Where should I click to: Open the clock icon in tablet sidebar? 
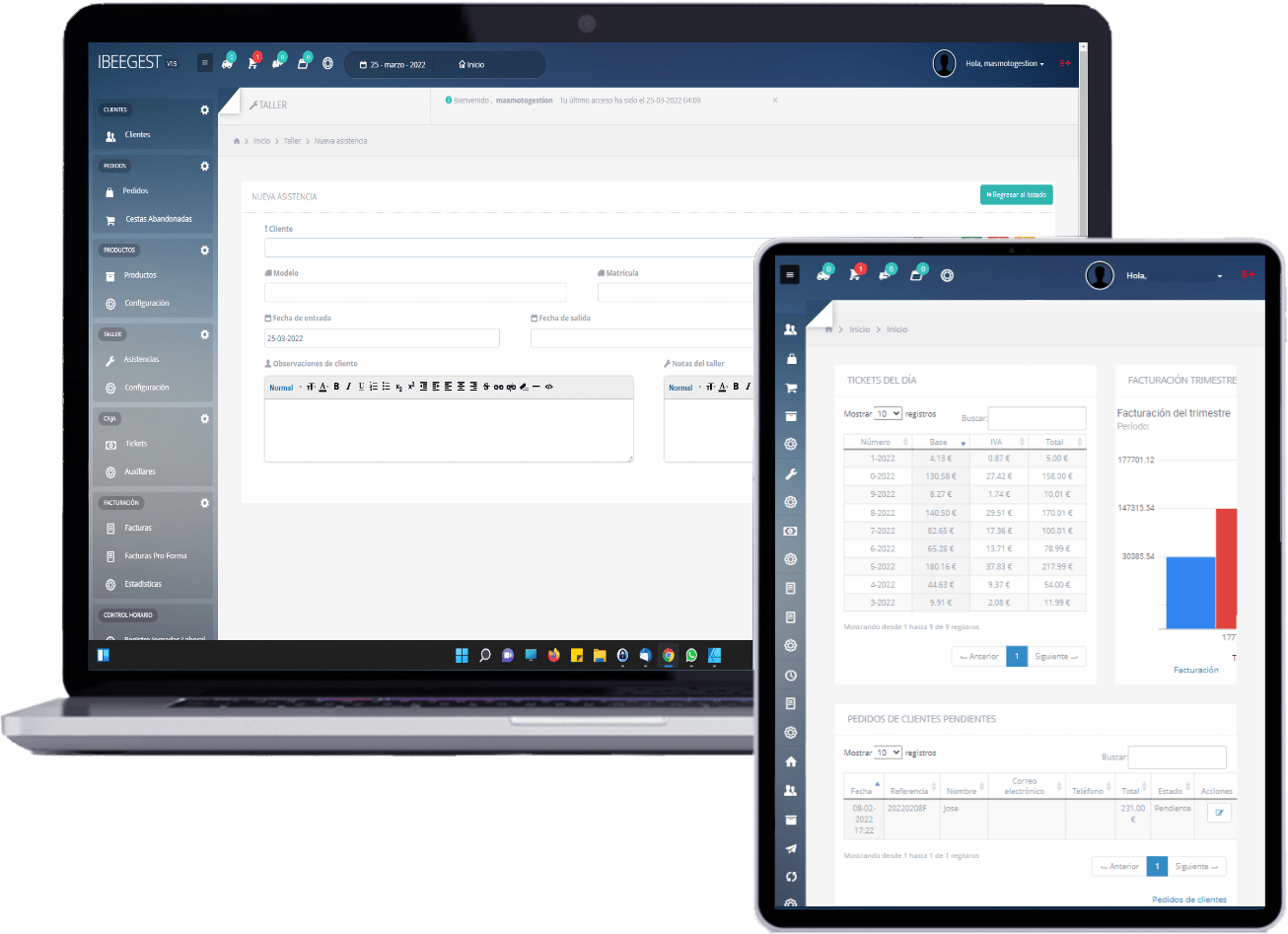(790, 676)
